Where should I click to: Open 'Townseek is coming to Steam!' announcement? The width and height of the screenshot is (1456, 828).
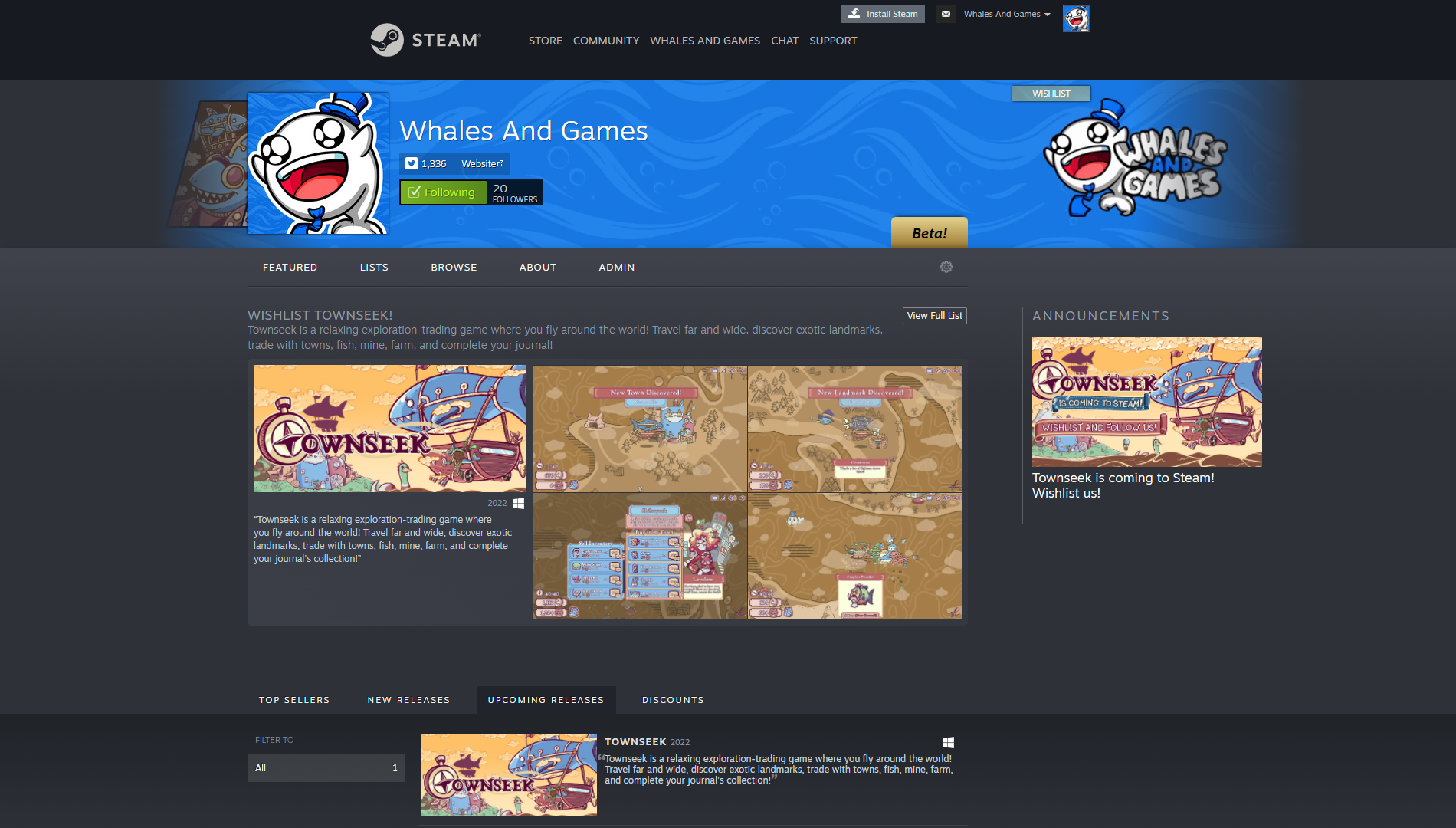[x=1123, y=485]
